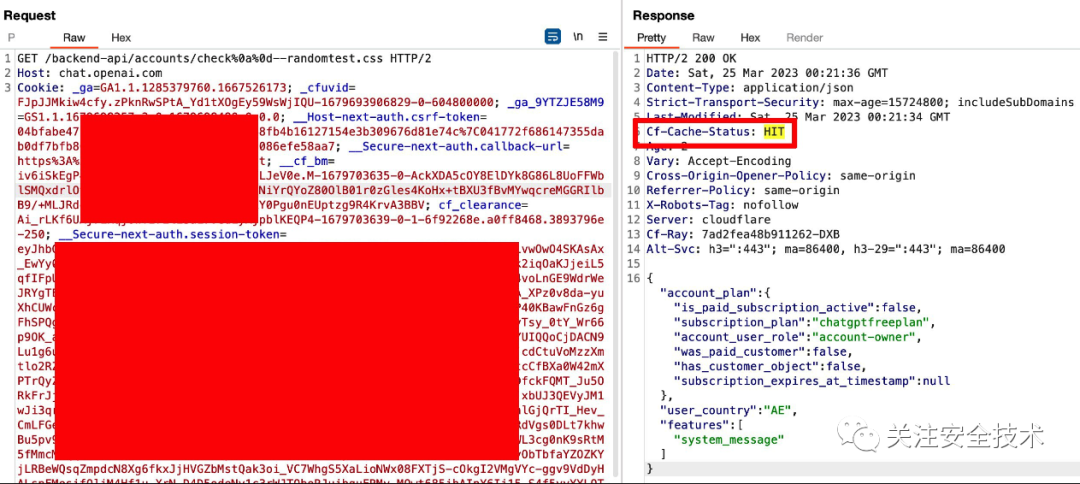The width and height of the screenshot is (1080, 484).
Task: Open the Request hamburger options menu
Action: [x=603, y=37]
